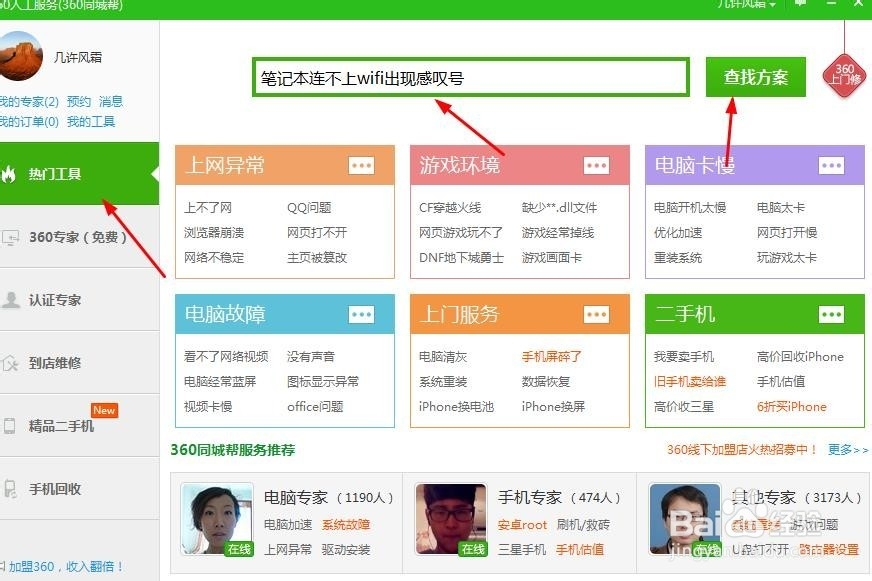Expand more options in 电脑故障 card
Screen dimensions: 872x581
(x=361, y=315)
